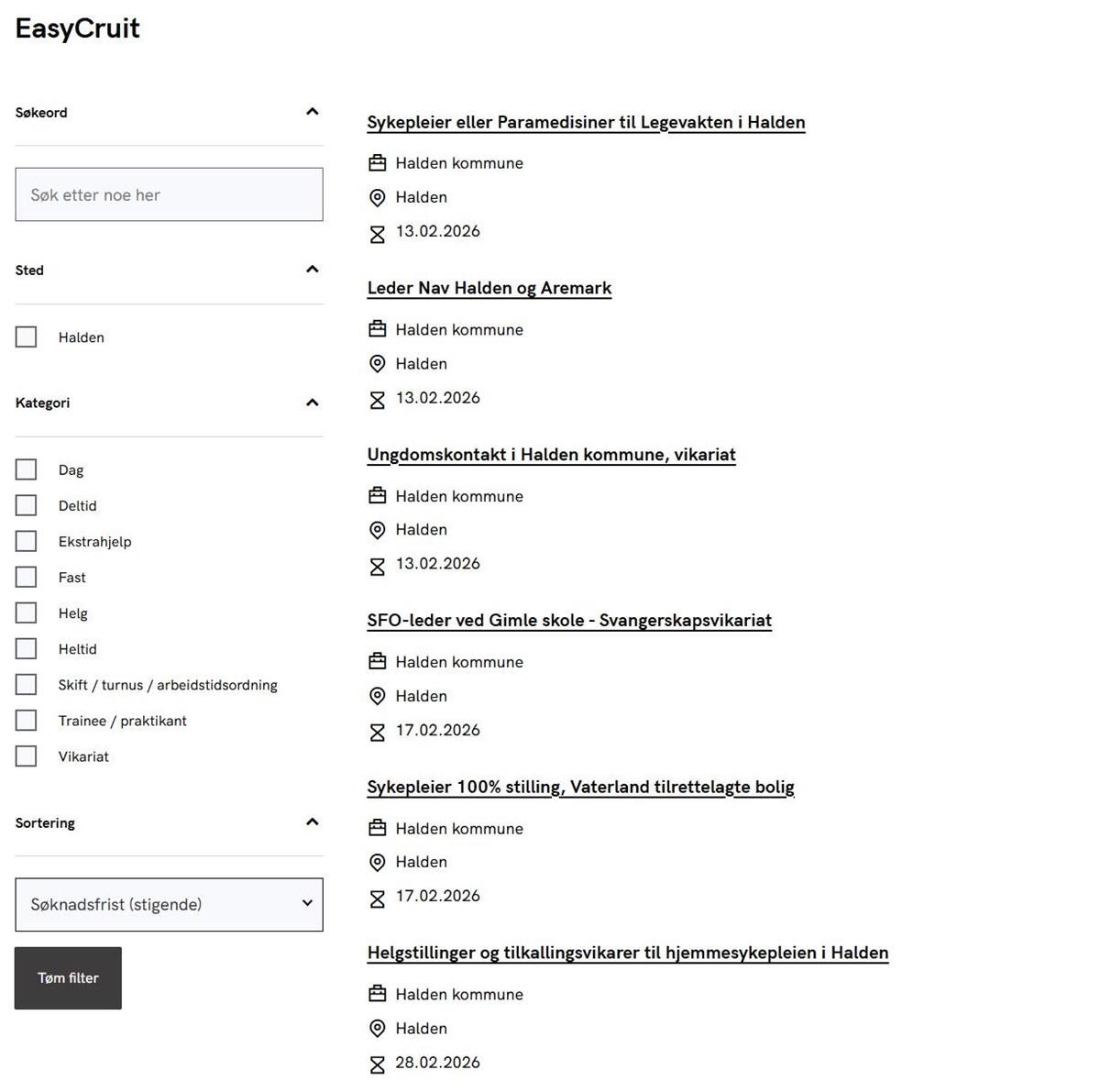Viewport: 1100px width, 1092px height.
Task: Enable the Deltid category filter
Action: point(27,506)
